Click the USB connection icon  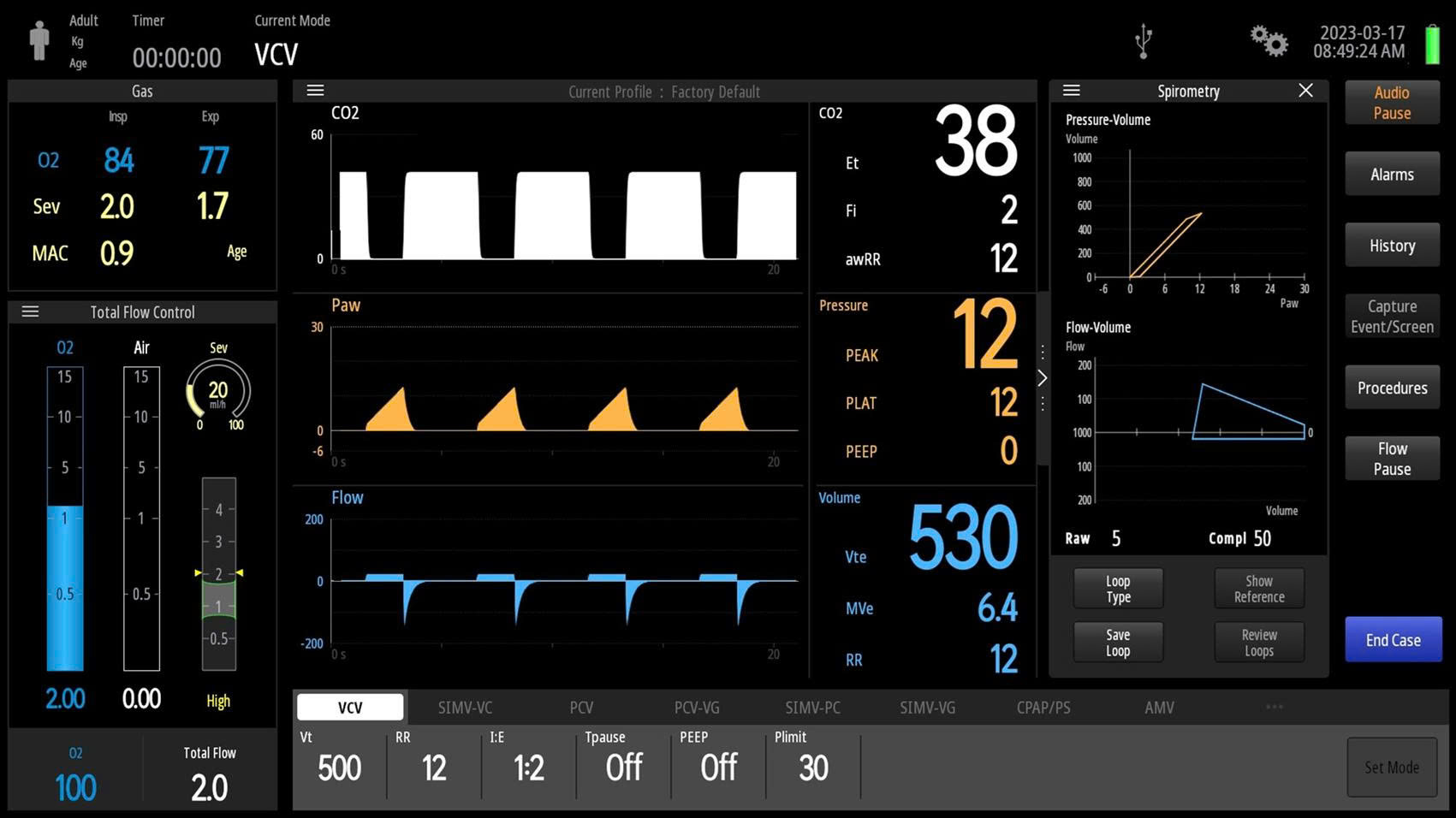1143,40
